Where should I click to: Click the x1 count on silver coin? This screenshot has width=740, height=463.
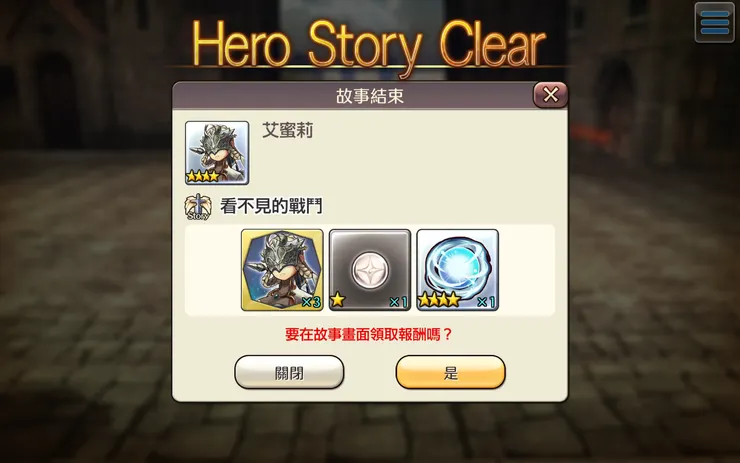point(399,302)
